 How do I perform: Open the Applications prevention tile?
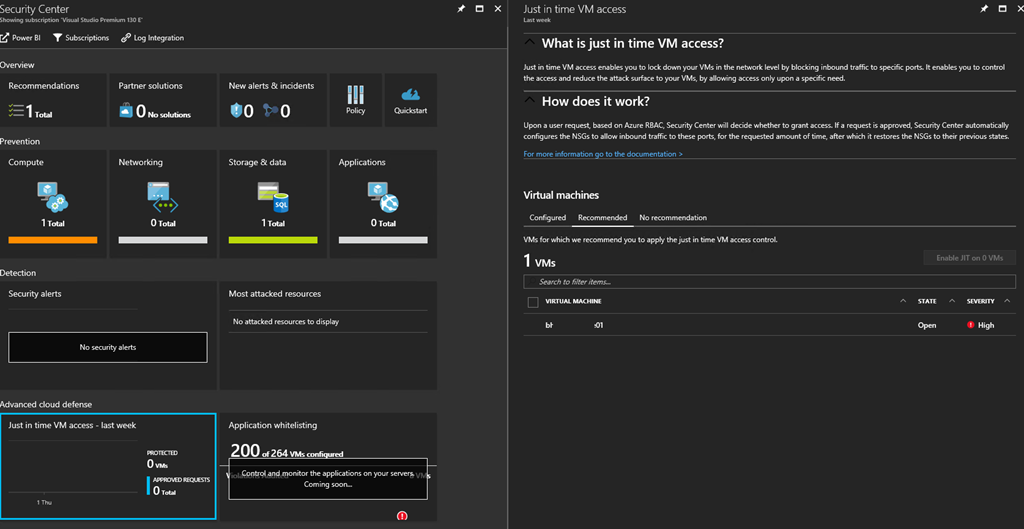click(383, 197)
